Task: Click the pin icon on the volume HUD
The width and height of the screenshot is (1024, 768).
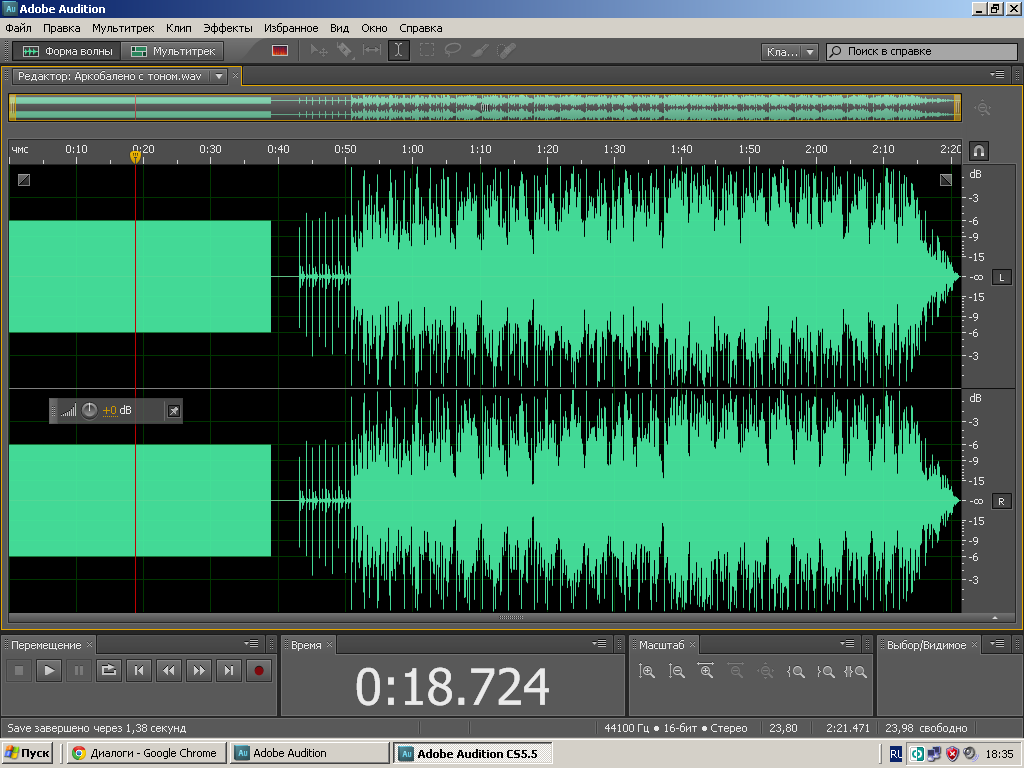Action: [x=173, y=410]
